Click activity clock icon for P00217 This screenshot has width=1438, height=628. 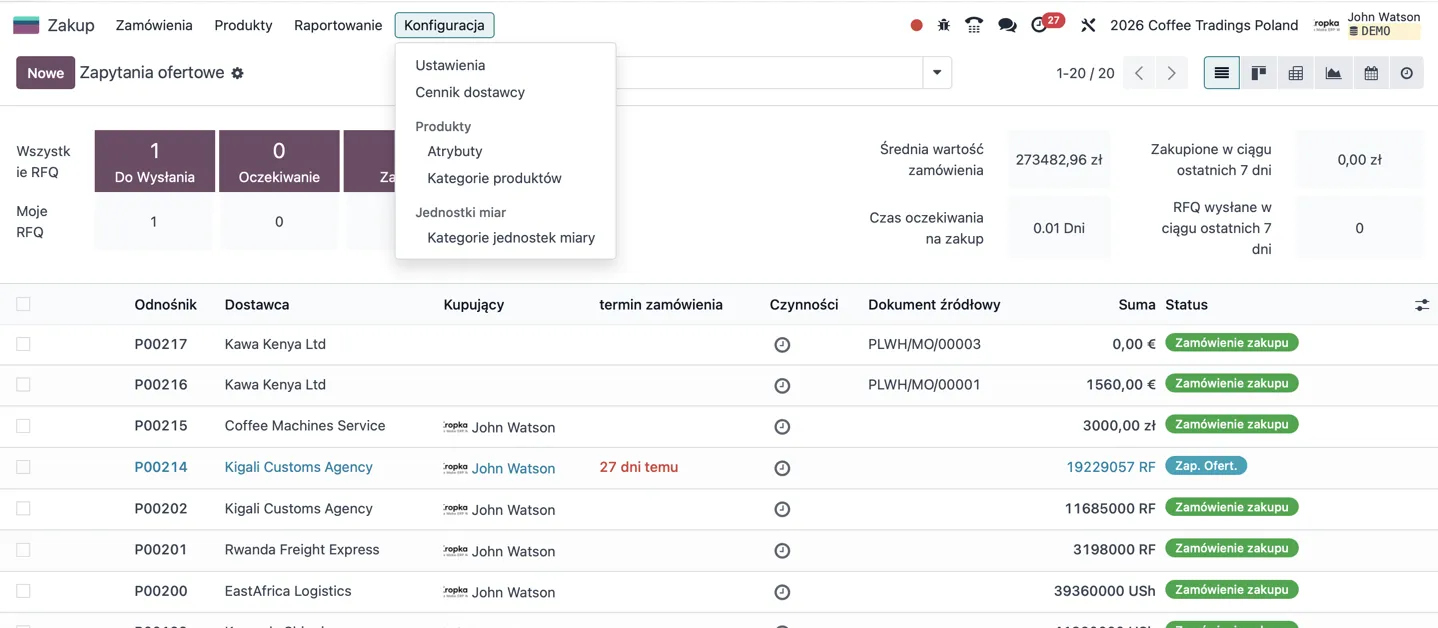pos(782,345)
